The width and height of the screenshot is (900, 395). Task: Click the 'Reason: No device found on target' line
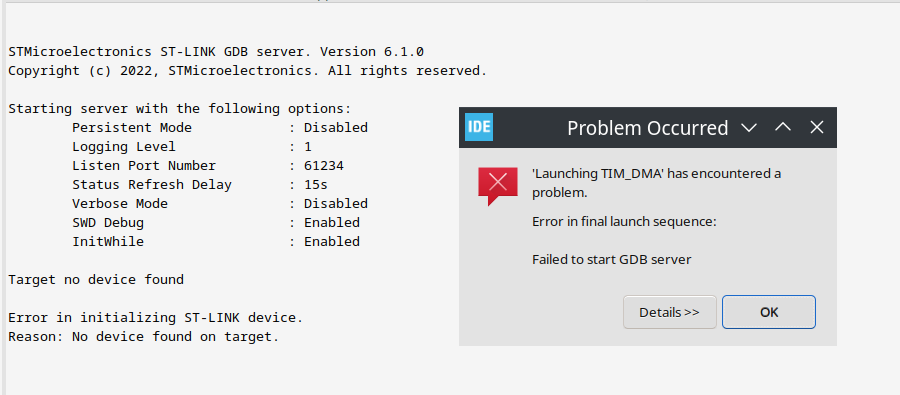143,336
